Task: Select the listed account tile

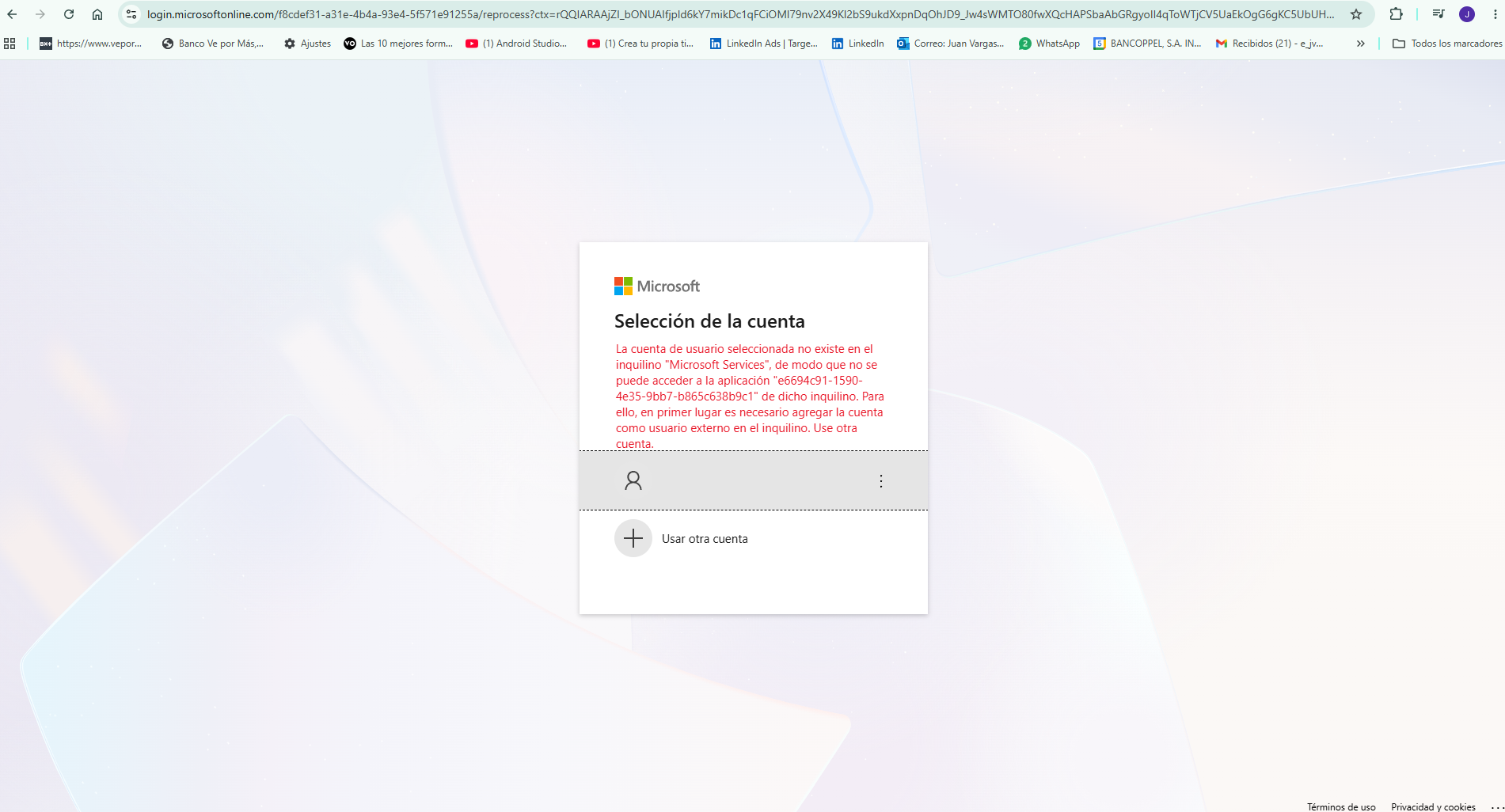Action: [754, 480]
